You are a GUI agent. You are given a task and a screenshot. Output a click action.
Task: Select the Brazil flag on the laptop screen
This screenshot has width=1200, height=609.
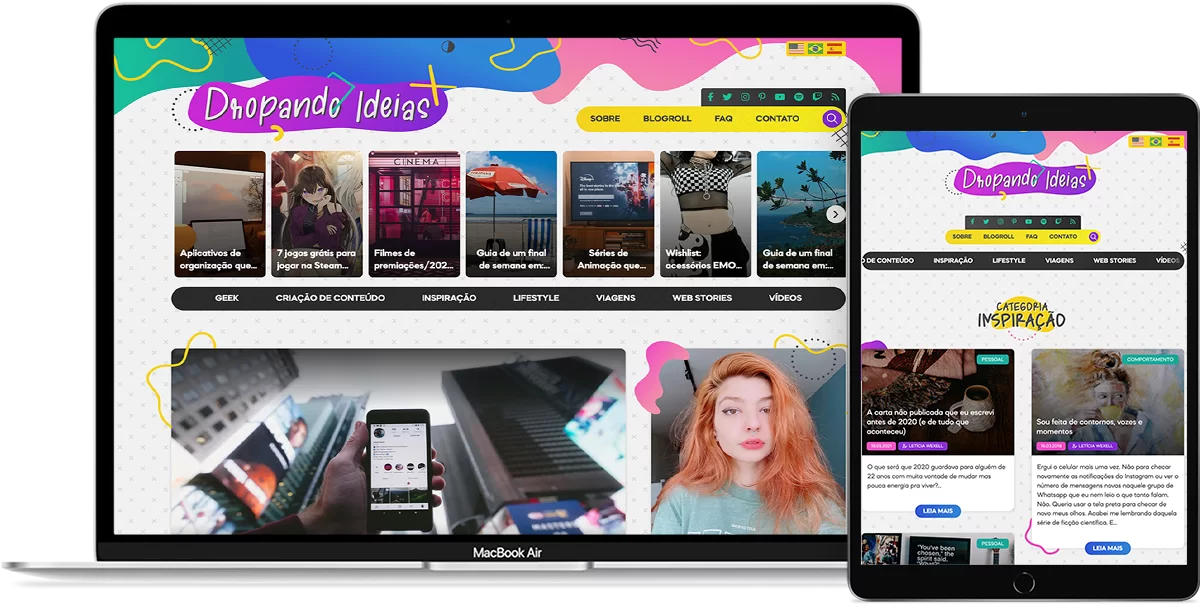816,48
